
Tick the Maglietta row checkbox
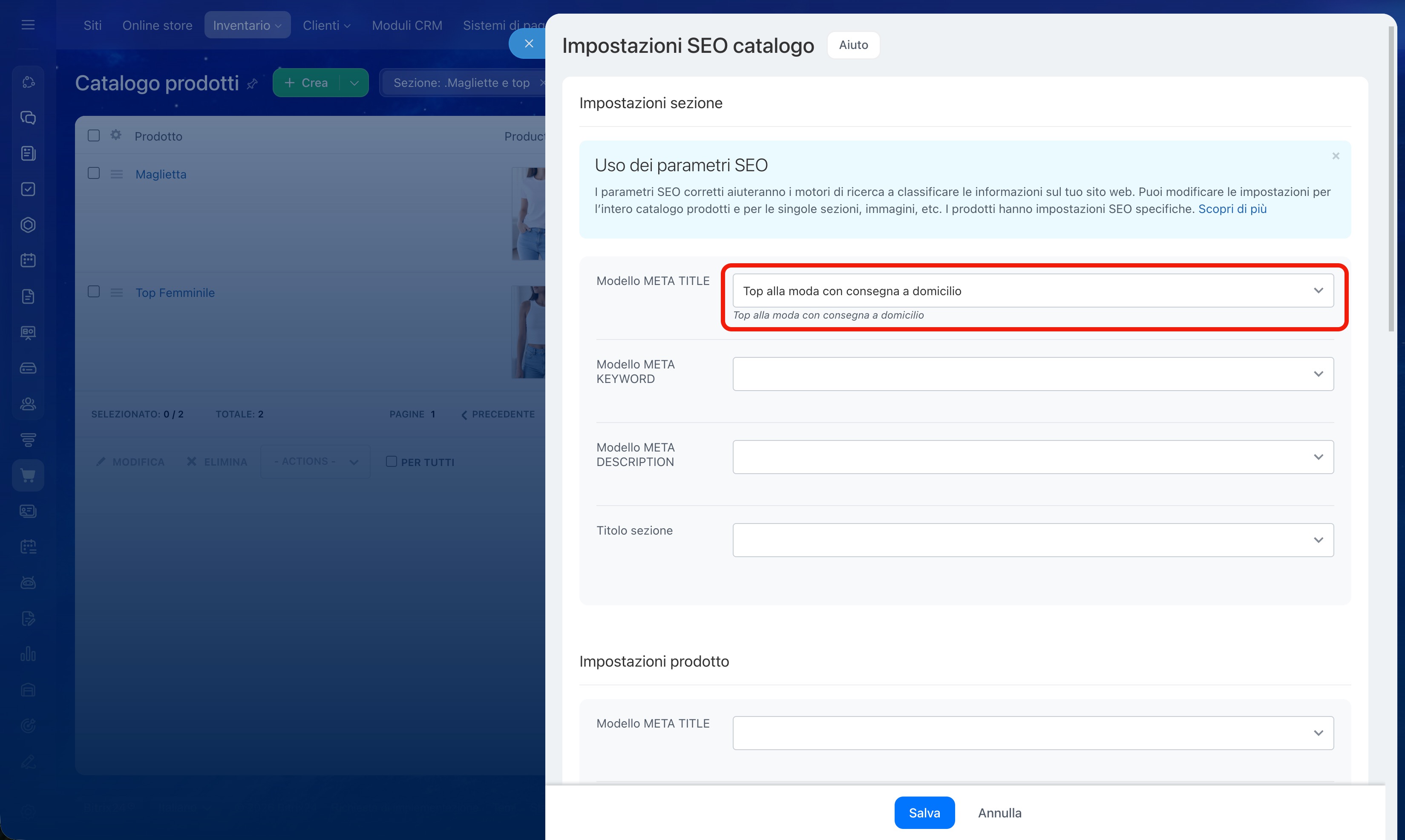94,173
